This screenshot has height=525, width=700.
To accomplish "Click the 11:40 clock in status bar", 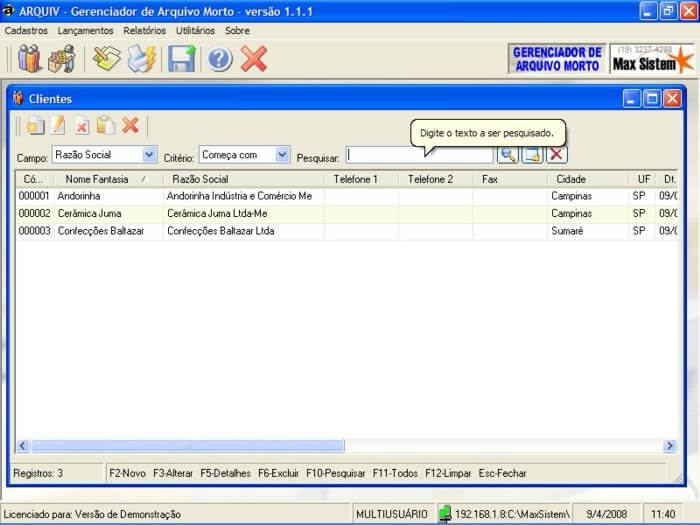I will (x=663, y=514).
